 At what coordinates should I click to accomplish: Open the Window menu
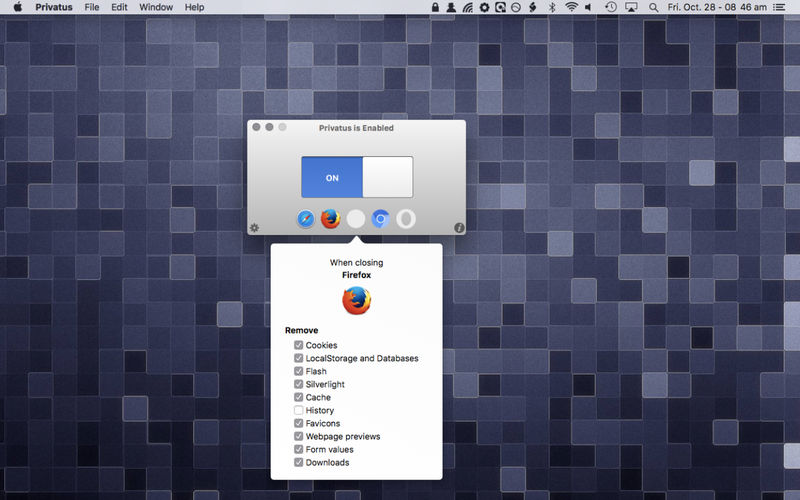[x=155, y=7]
